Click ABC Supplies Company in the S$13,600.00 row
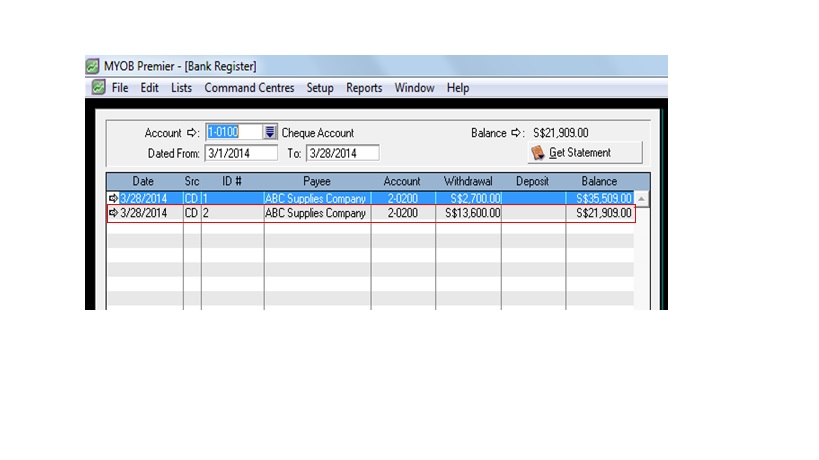 315,213
